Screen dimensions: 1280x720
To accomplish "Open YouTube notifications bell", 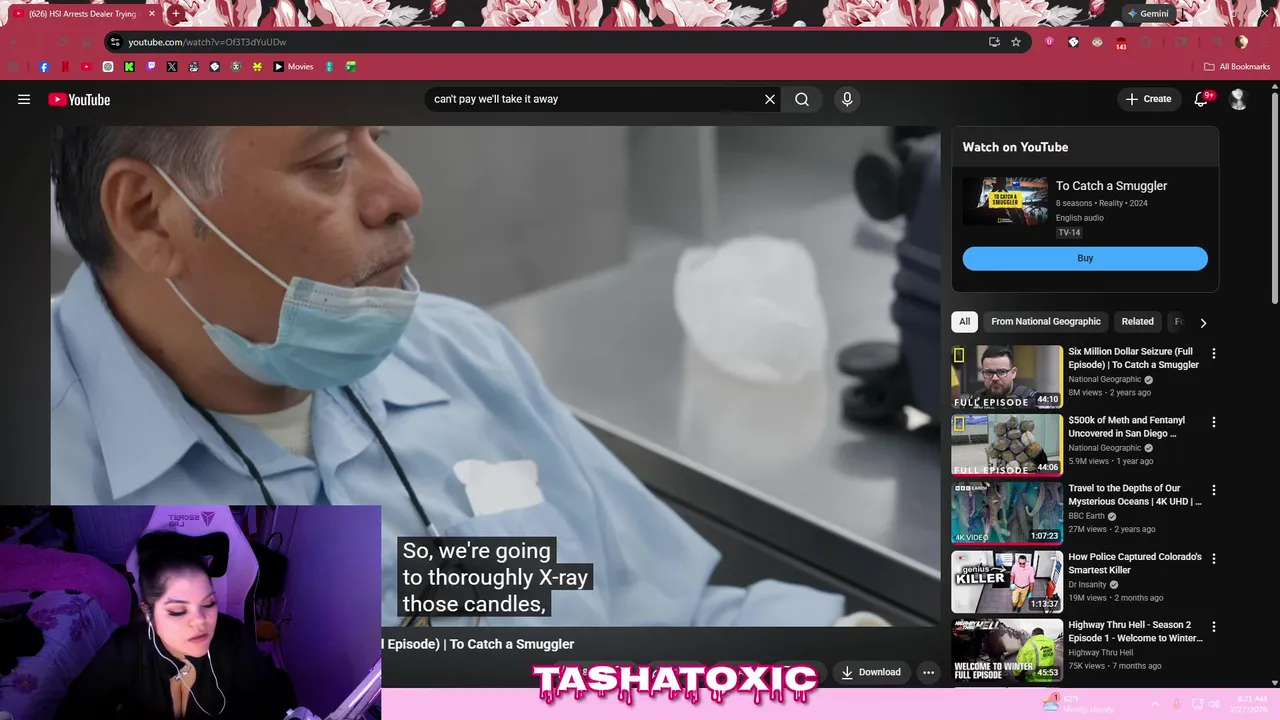I will pyautogui.click(x=1202, y=99).
